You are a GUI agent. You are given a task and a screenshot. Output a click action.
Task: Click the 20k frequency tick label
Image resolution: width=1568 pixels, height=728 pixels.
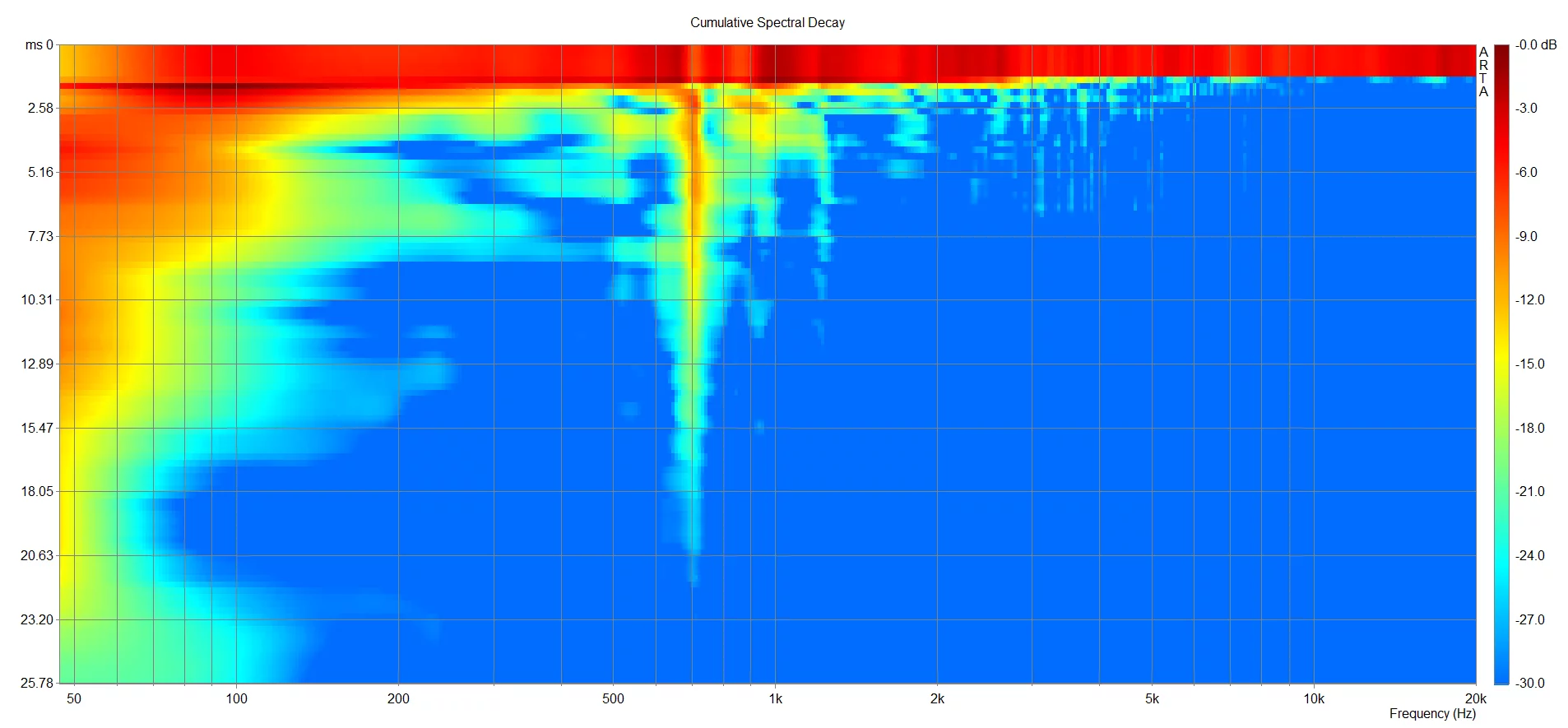tap(1476, 698)
